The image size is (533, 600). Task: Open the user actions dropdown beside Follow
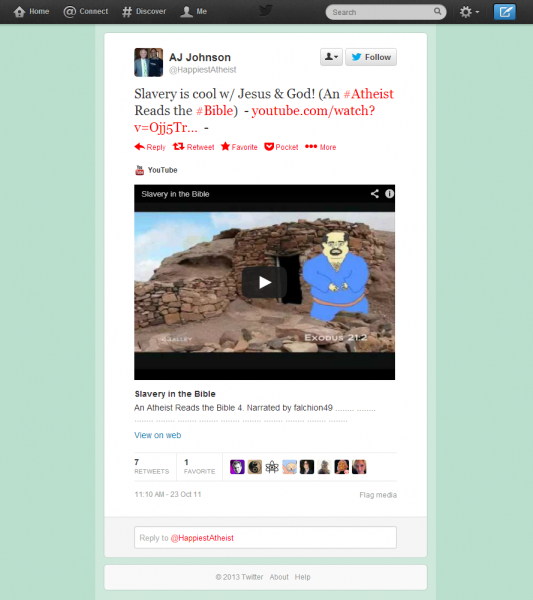[x=331, y=57]
